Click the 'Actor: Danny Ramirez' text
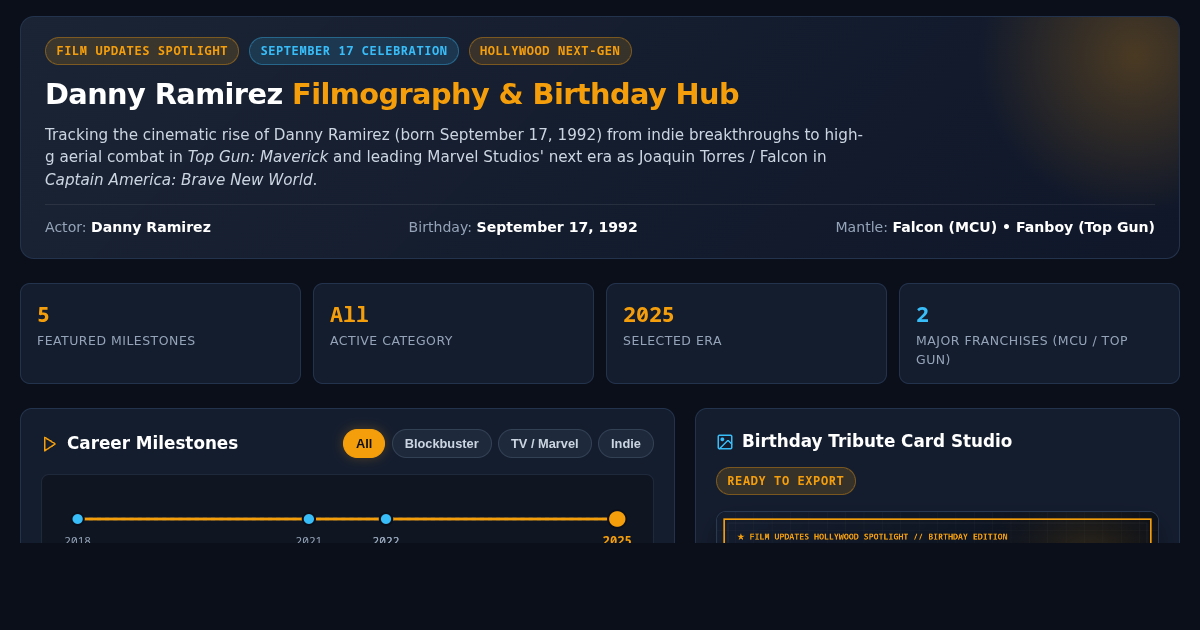 click(x=128, y=227)
